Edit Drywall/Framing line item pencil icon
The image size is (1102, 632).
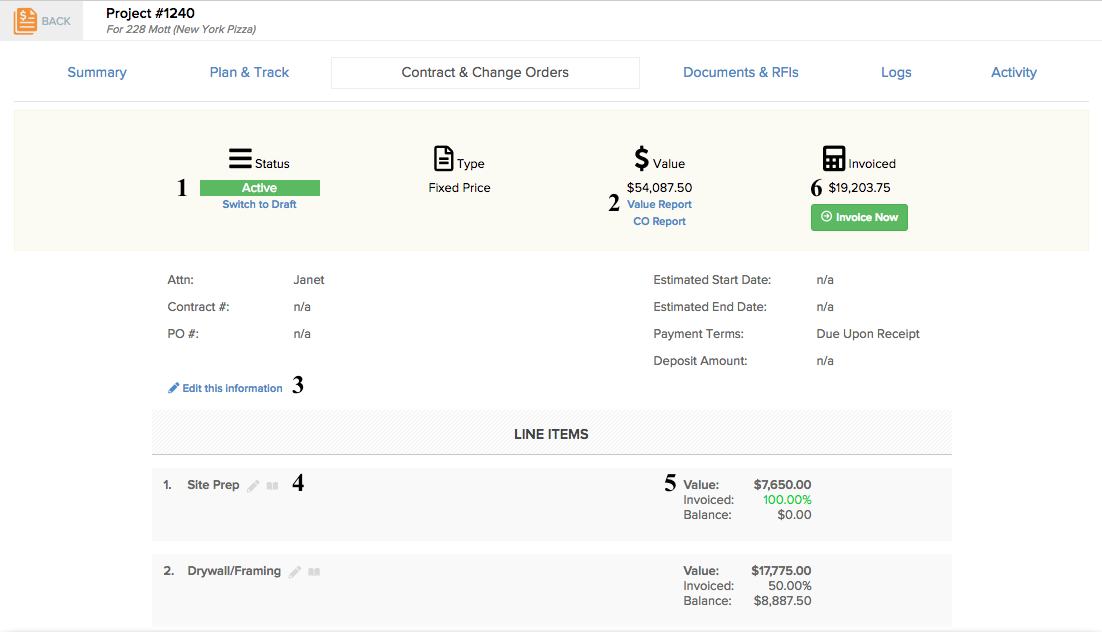[295, 572]
